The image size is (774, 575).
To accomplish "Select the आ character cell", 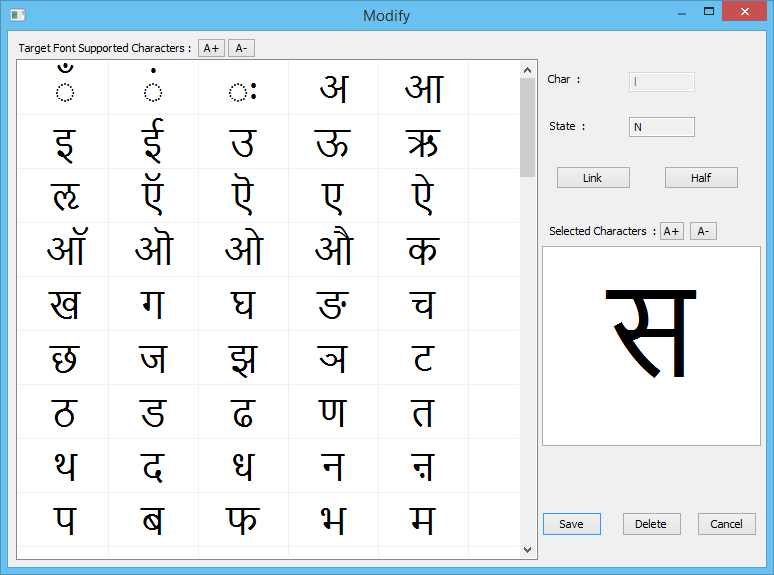I will click(x=423, y=87).
